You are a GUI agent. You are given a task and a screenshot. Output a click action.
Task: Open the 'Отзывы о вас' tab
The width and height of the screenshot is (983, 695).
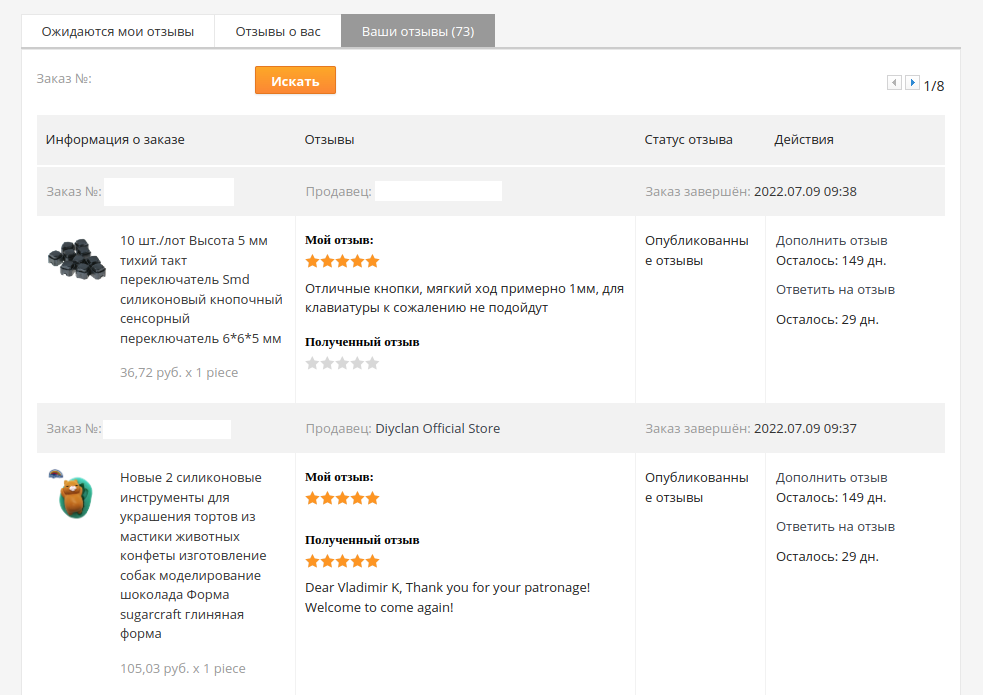click(278, 31)
